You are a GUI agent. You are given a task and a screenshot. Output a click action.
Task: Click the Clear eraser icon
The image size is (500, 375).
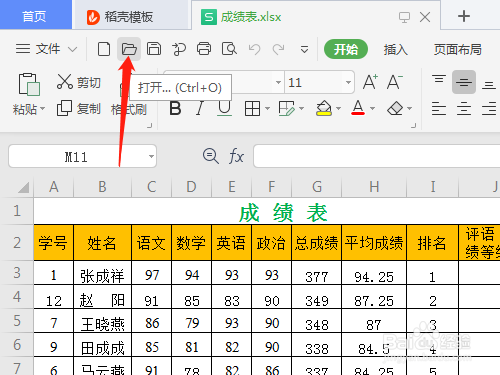click(x=395, y=109)
